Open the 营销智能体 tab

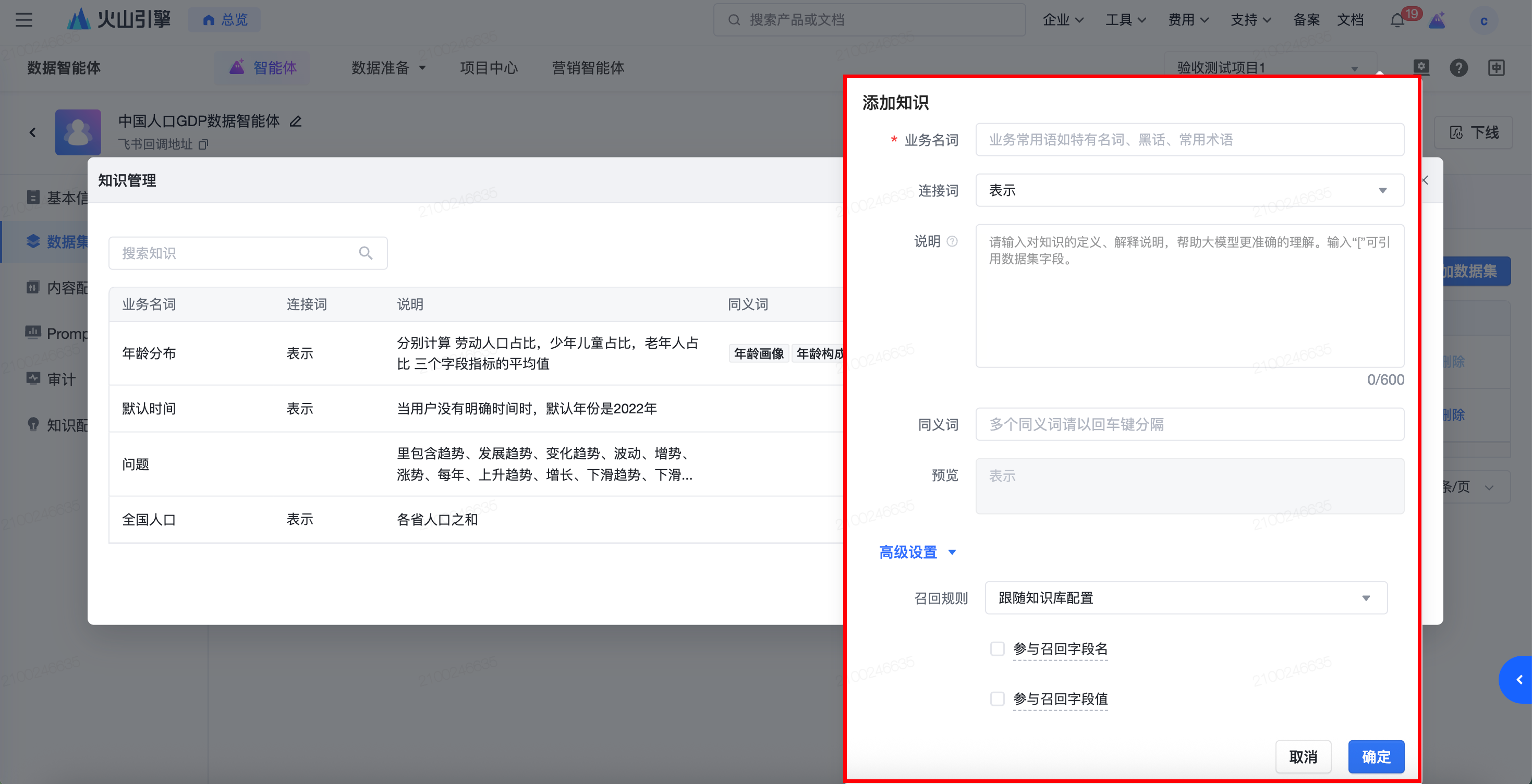coord(588,68)
